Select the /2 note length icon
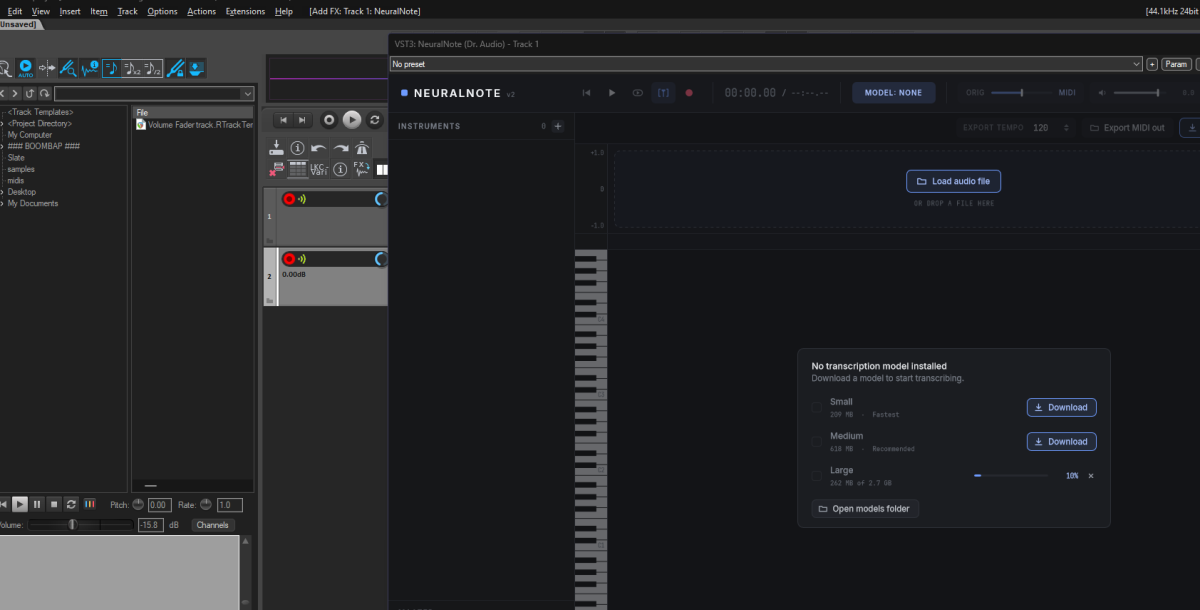1200x610 pixels. click(x=152, y=68)
